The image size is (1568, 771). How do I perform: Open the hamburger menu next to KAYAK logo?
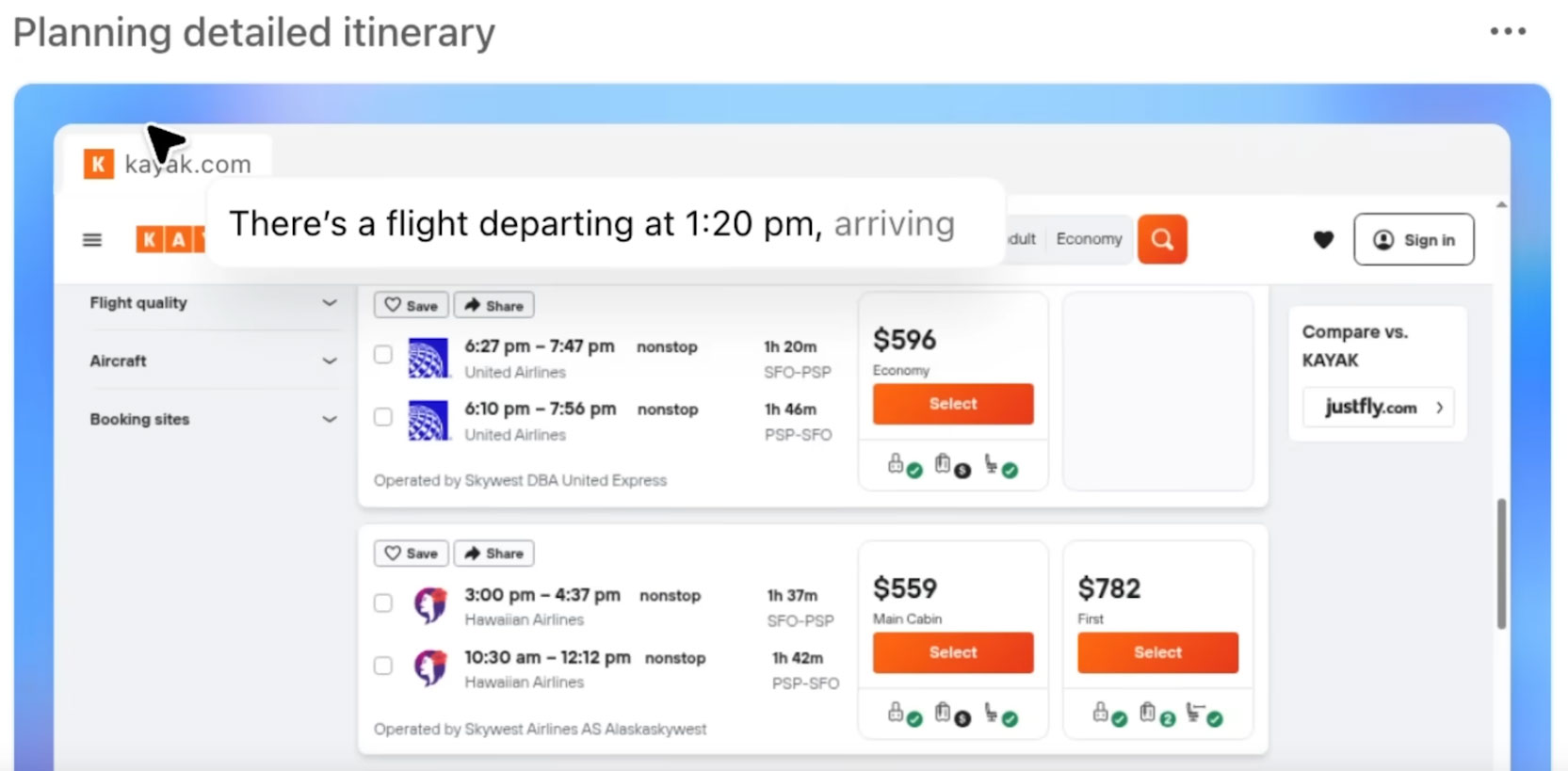click(x=92, y=240)
